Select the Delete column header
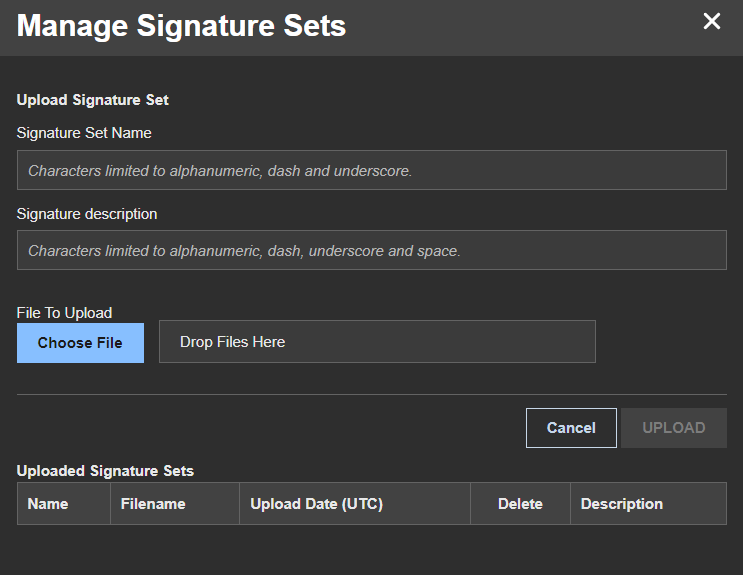This screenshot has height=575, width=743. pos(520,503)
